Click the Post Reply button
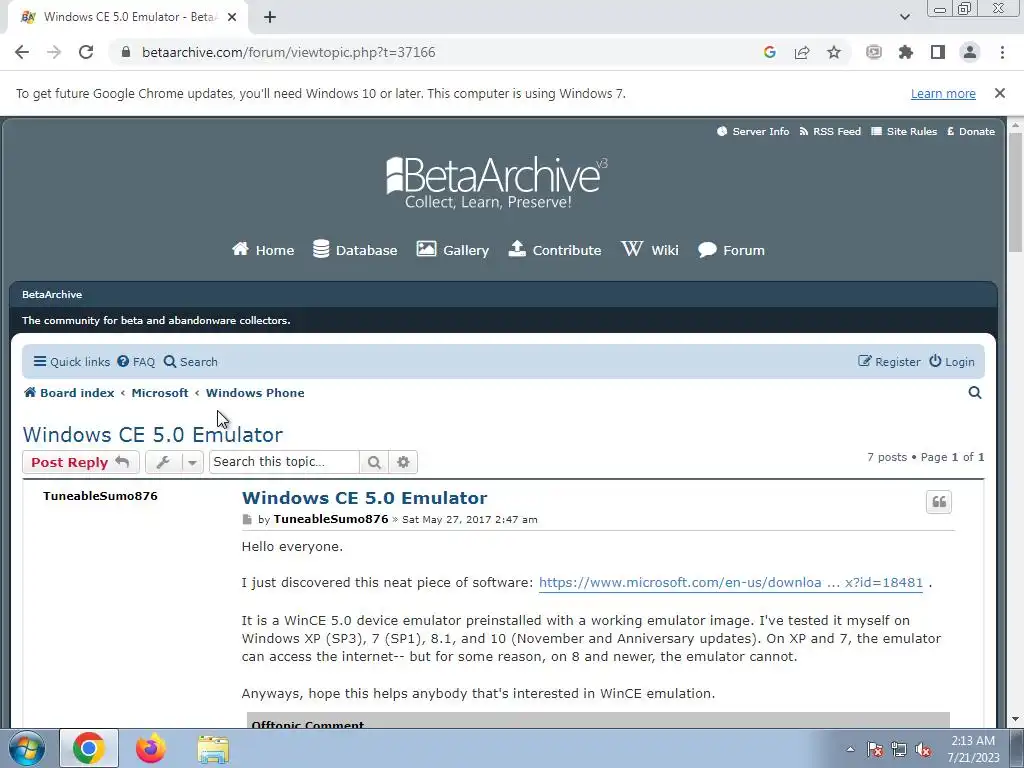Viewport: 1024px width, 768px height. 80,462
